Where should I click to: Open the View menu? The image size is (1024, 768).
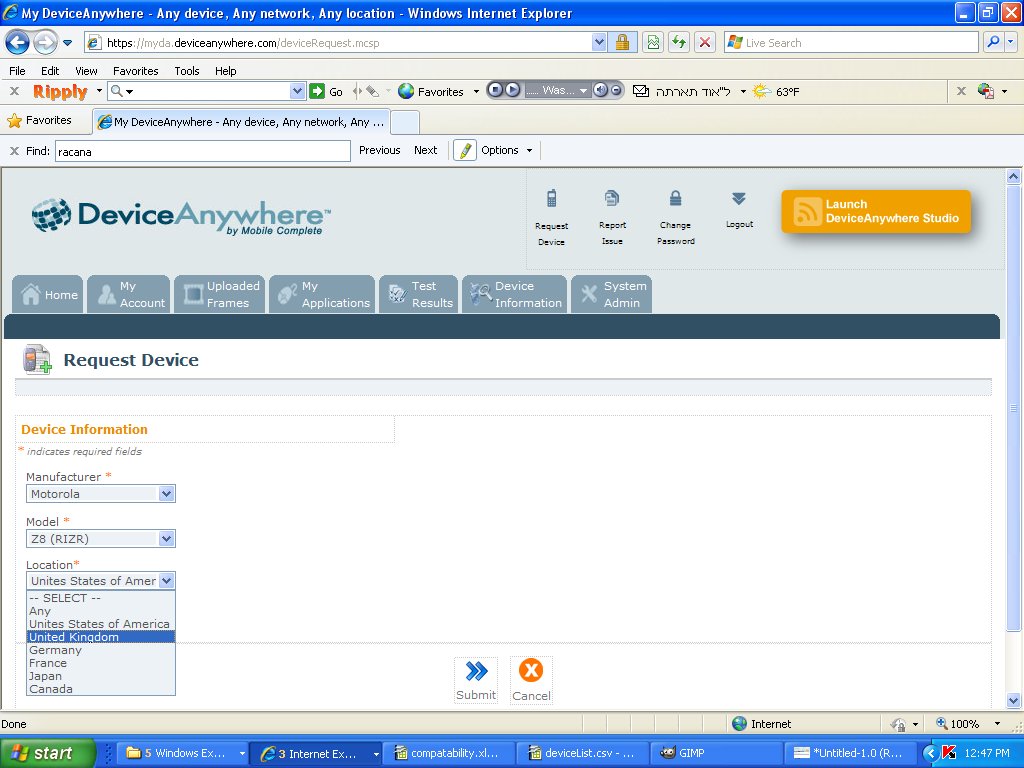pos(86,71)
